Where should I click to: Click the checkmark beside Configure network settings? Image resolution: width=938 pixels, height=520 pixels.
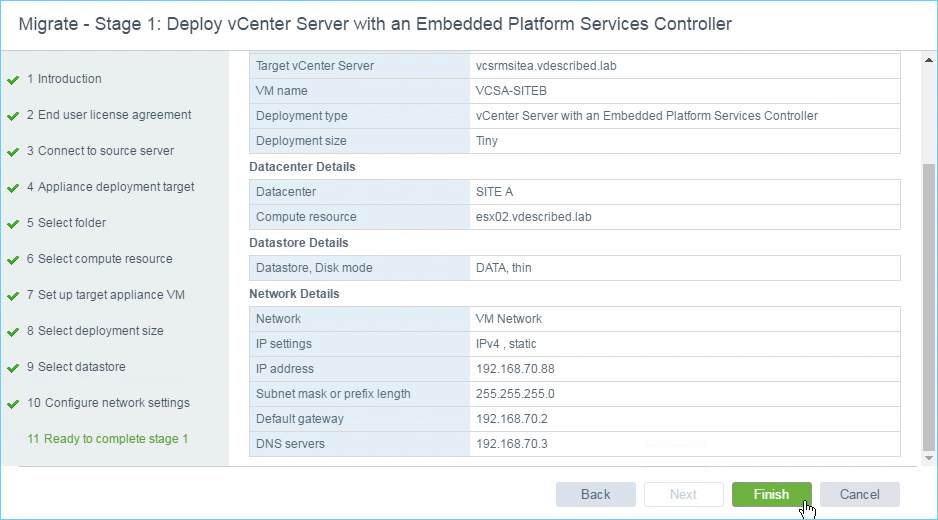tap(13, 404)
